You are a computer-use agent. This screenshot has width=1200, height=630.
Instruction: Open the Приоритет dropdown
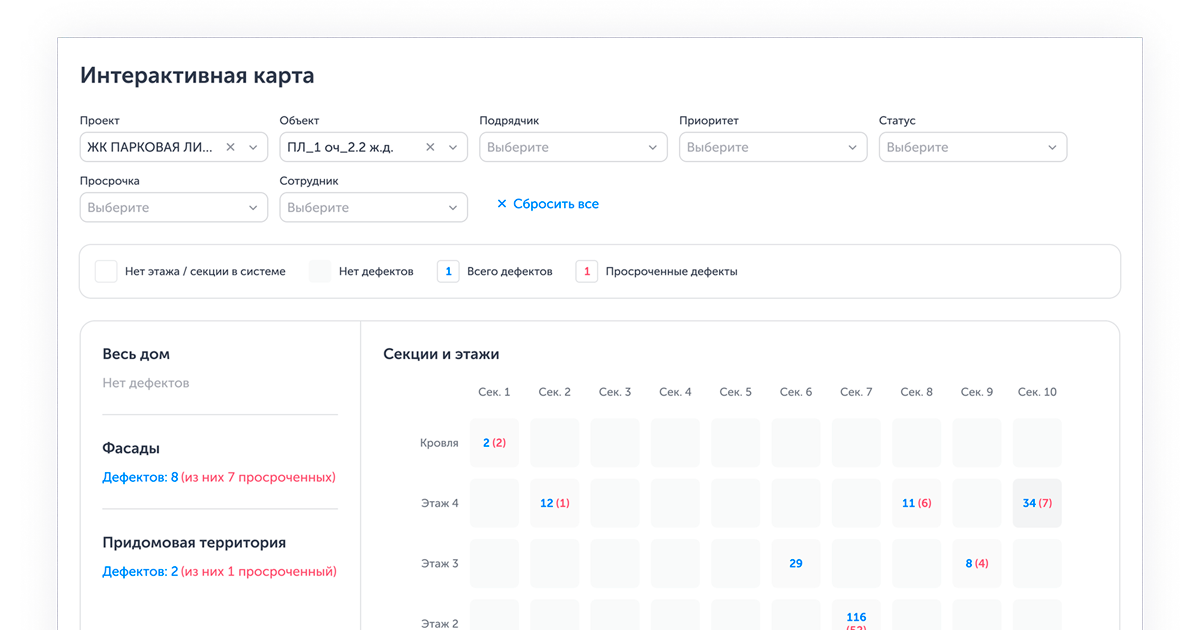click(x=773, y=147)
